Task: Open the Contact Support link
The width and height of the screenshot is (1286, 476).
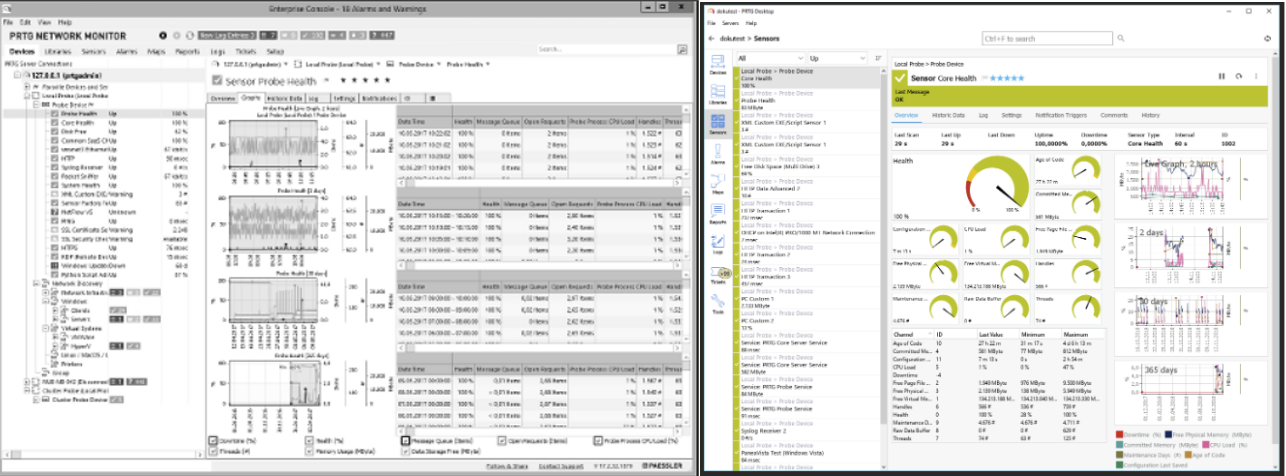Action: coord(561,466)
